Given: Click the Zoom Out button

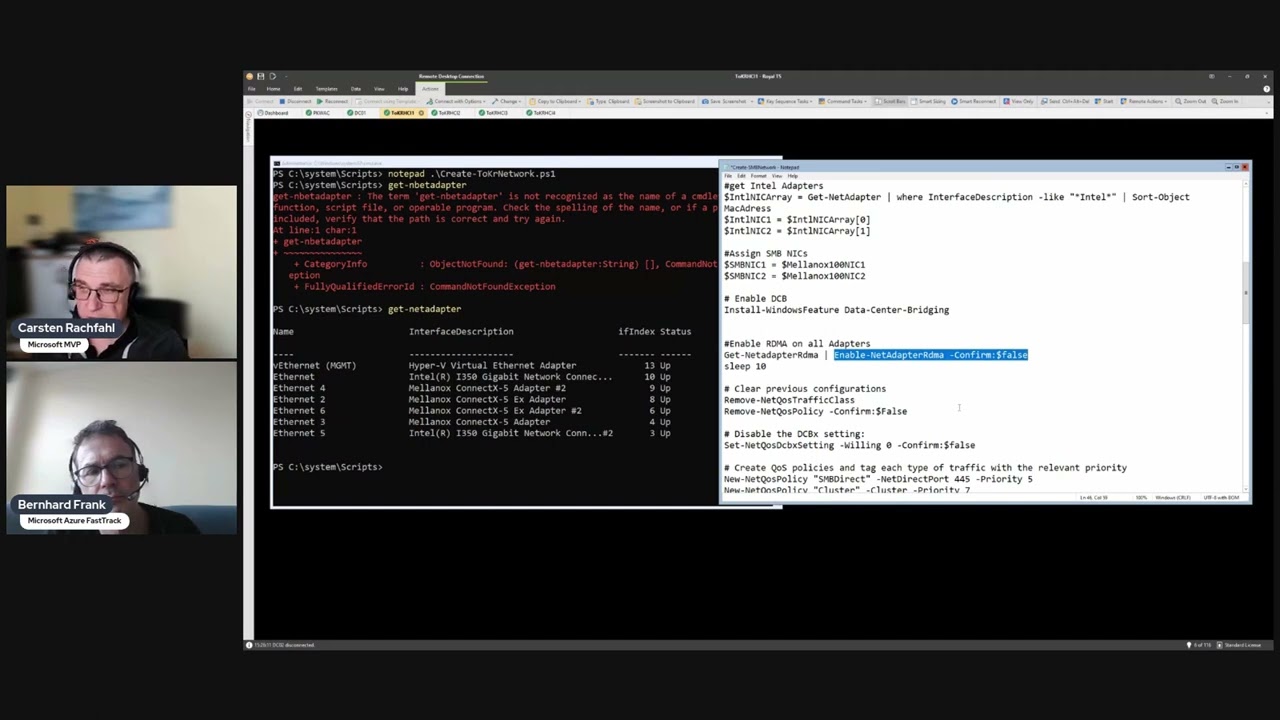Looking at the screenshot, I should point(1190,101).
